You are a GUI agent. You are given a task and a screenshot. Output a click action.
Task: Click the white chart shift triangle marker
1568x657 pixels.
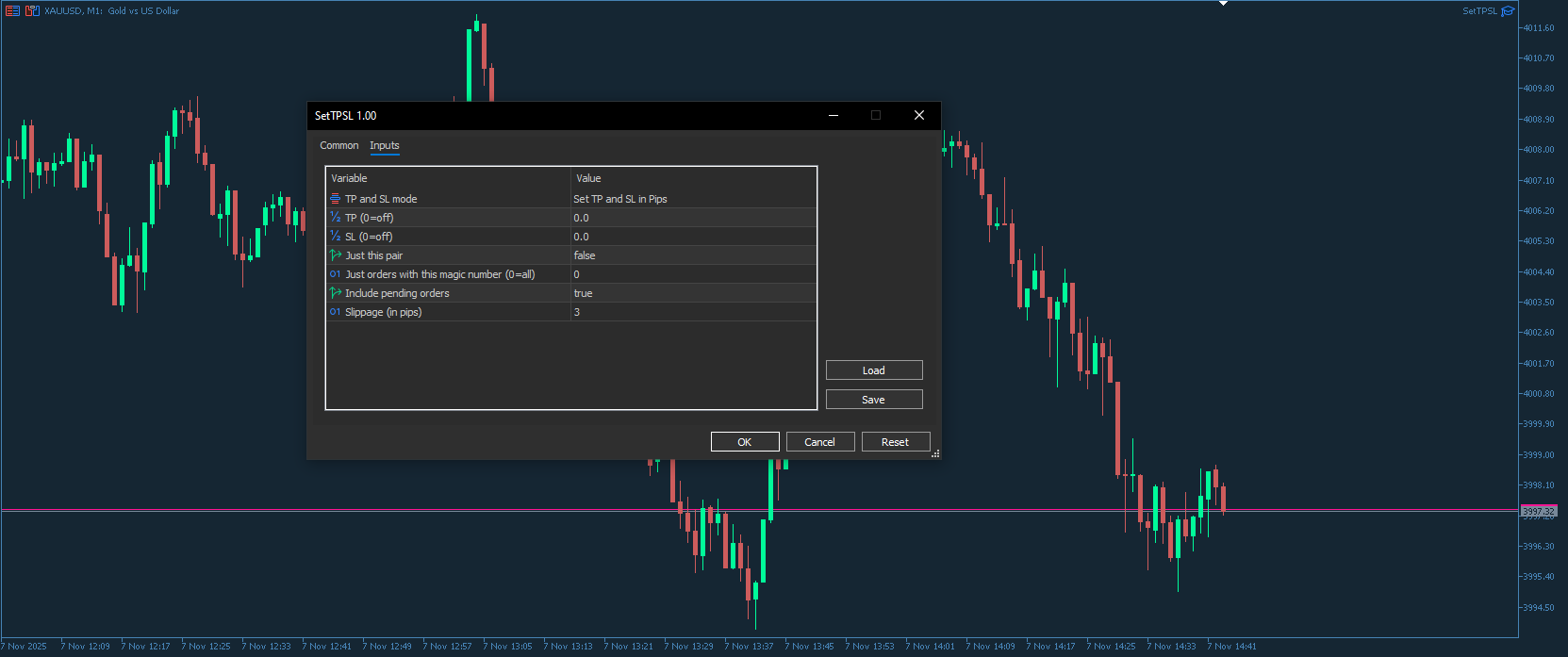coord(1223,4)
